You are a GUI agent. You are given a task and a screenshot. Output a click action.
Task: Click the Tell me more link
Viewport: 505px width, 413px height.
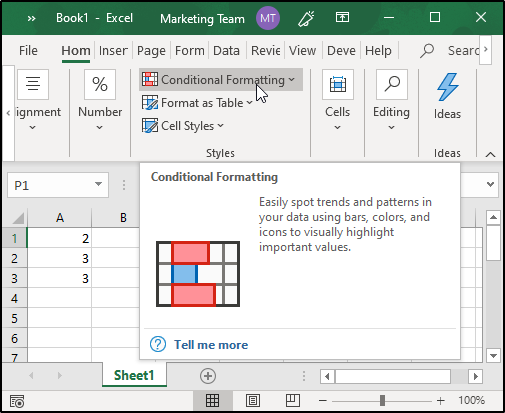211,345
